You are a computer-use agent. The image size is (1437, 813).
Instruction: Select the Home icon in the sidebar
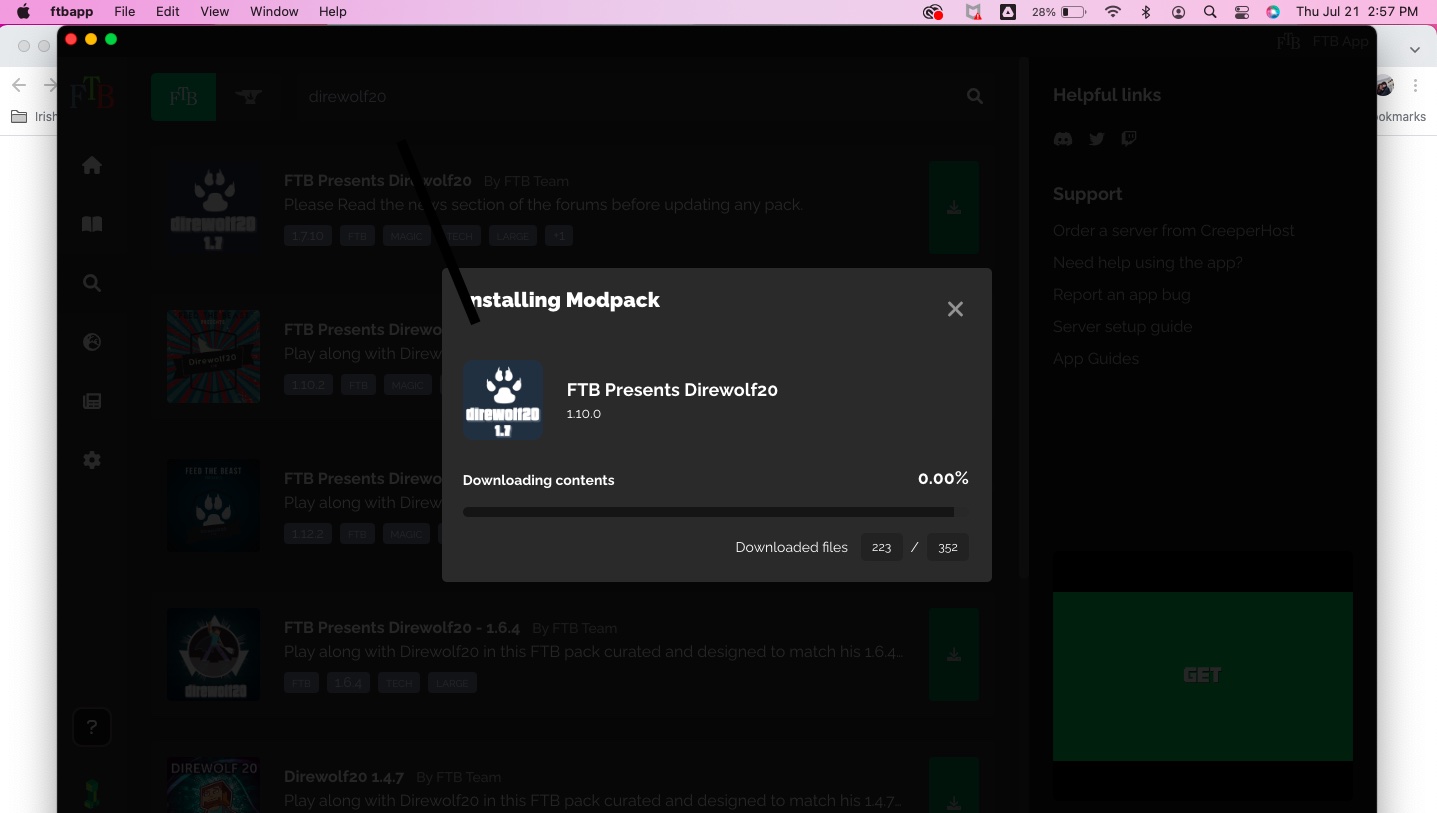click(x=91, y=165)
